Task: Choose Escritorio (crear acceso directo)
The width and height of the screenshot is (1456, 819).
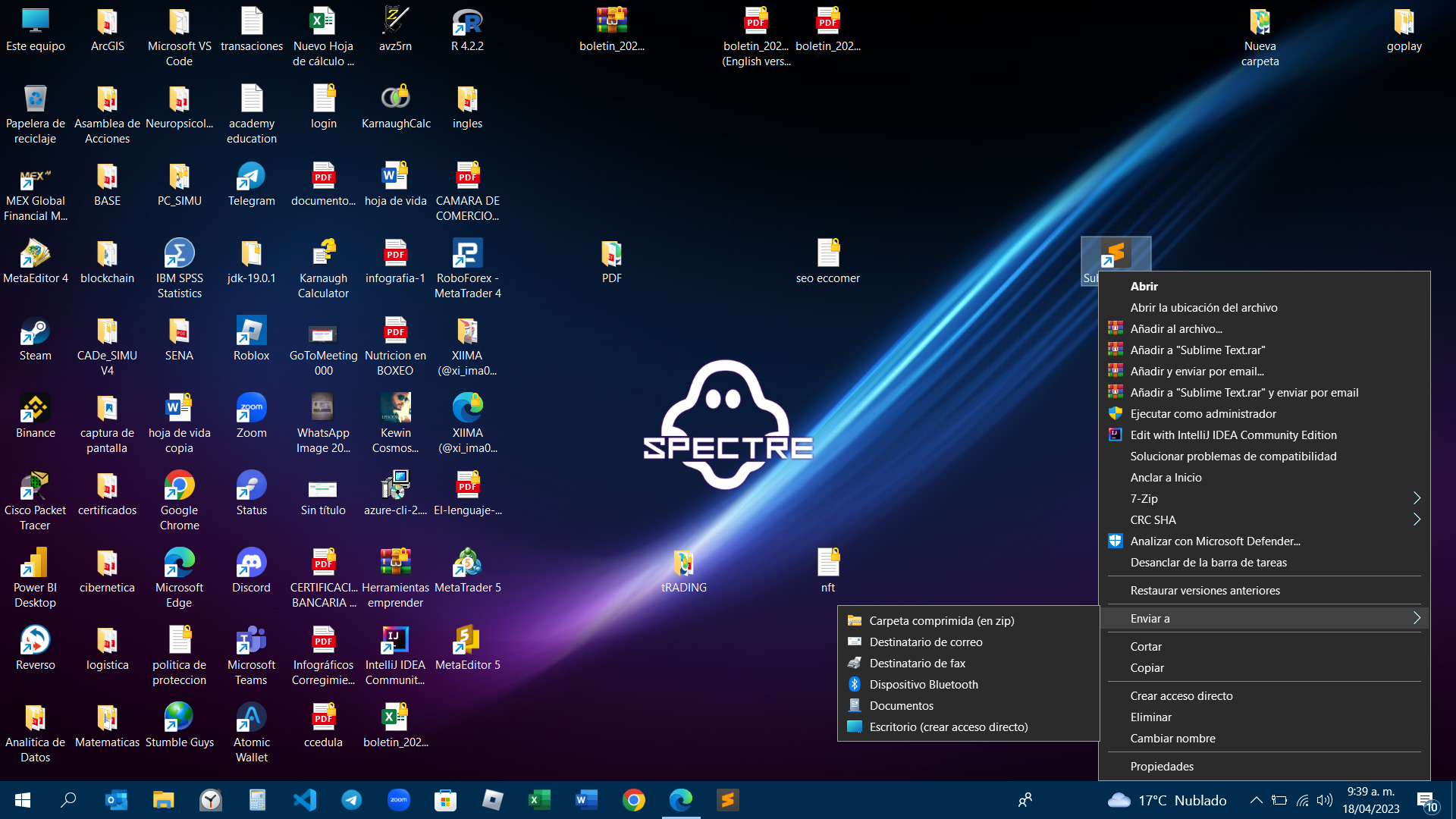Action: click(x=968, y=726)
